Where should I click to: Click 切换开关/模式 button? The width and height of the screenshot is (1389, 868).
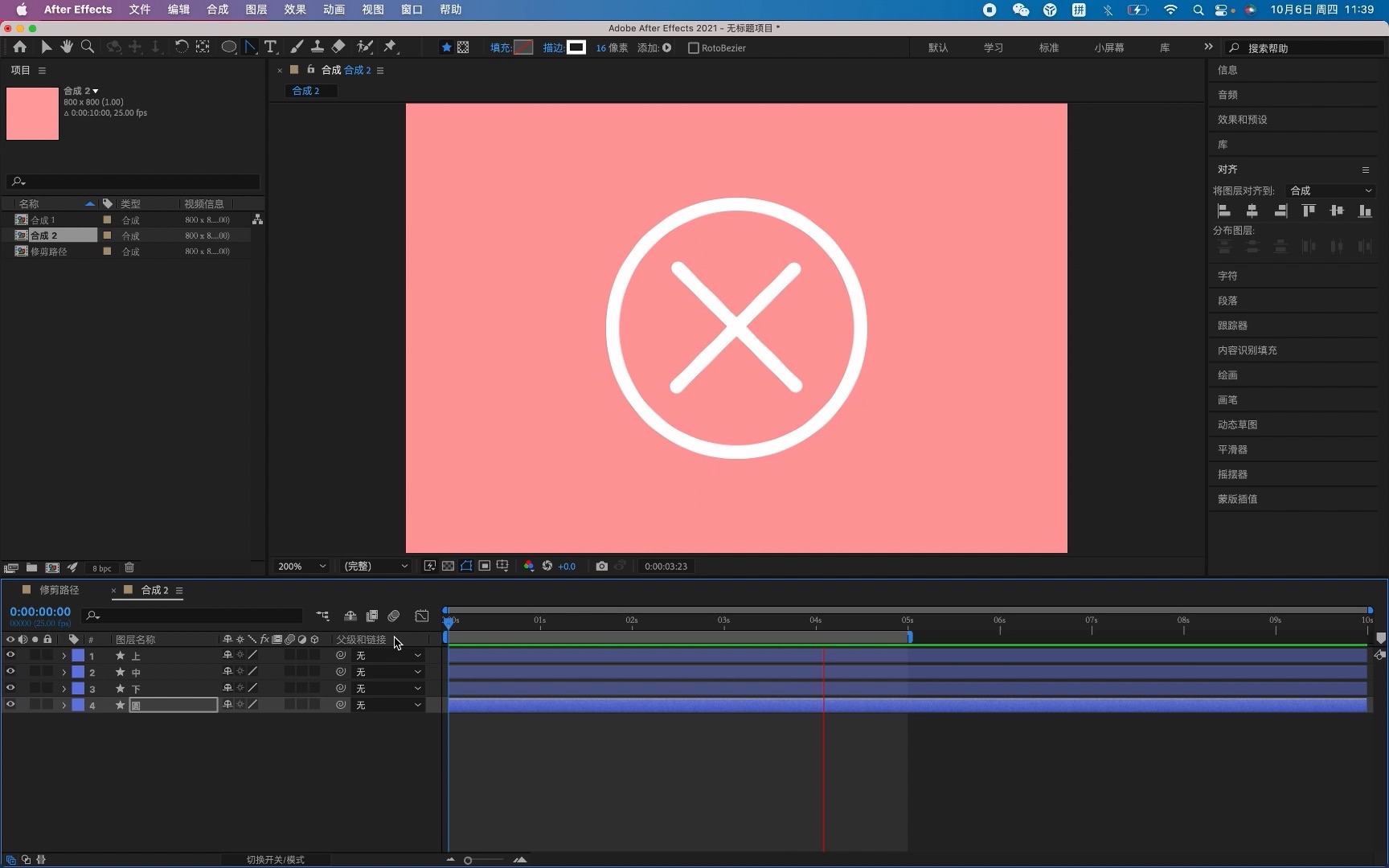(276, 860)
